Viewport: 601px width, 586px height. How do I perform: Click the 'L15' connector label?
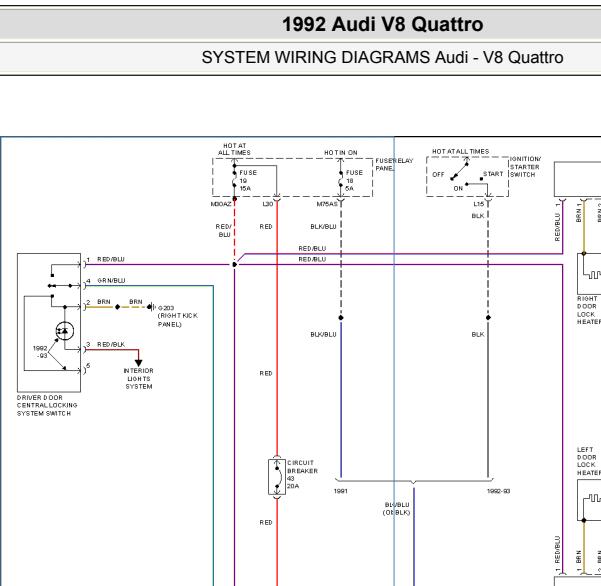[478, 204]
